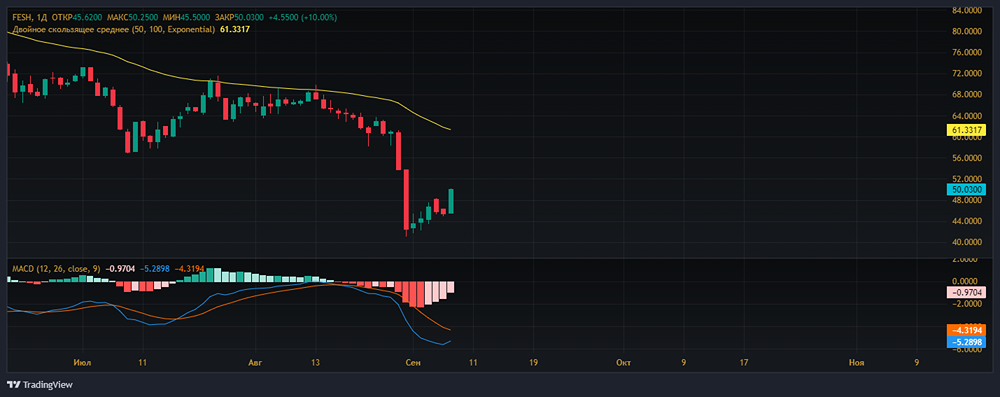Click the Окт date label on time axis
The width and height of the screenshot is (1000, 397).
pyautogui.click(x=623, y=363)
